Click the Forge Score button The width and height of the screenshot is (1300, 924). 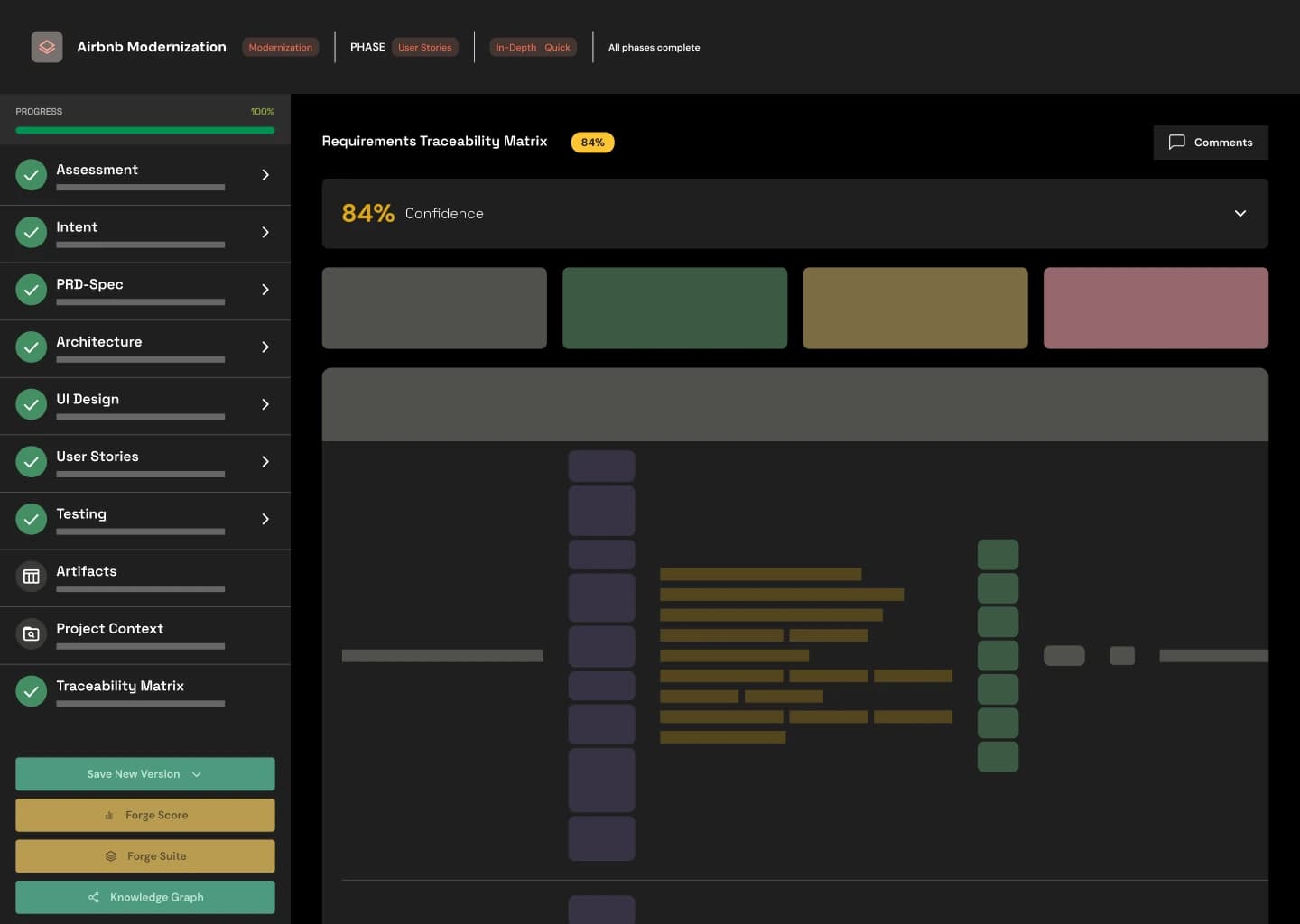pyautogui.click(x=145, y=816)
